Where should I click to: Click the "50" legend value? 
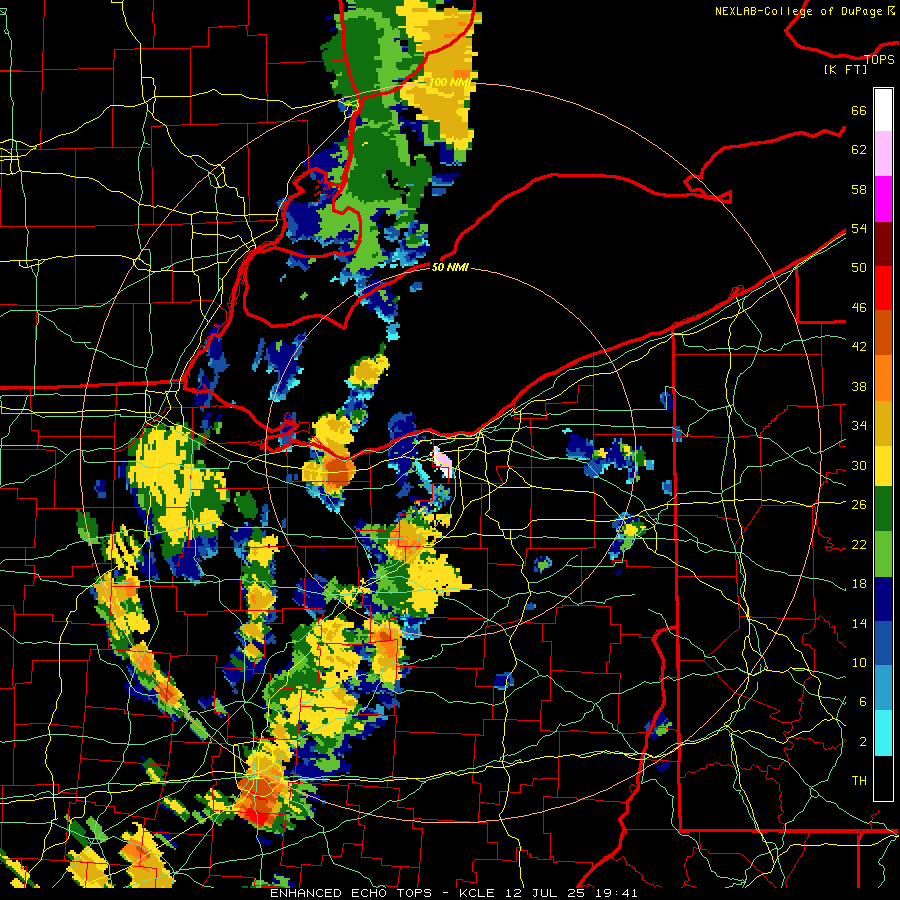[x=859, y=268]
